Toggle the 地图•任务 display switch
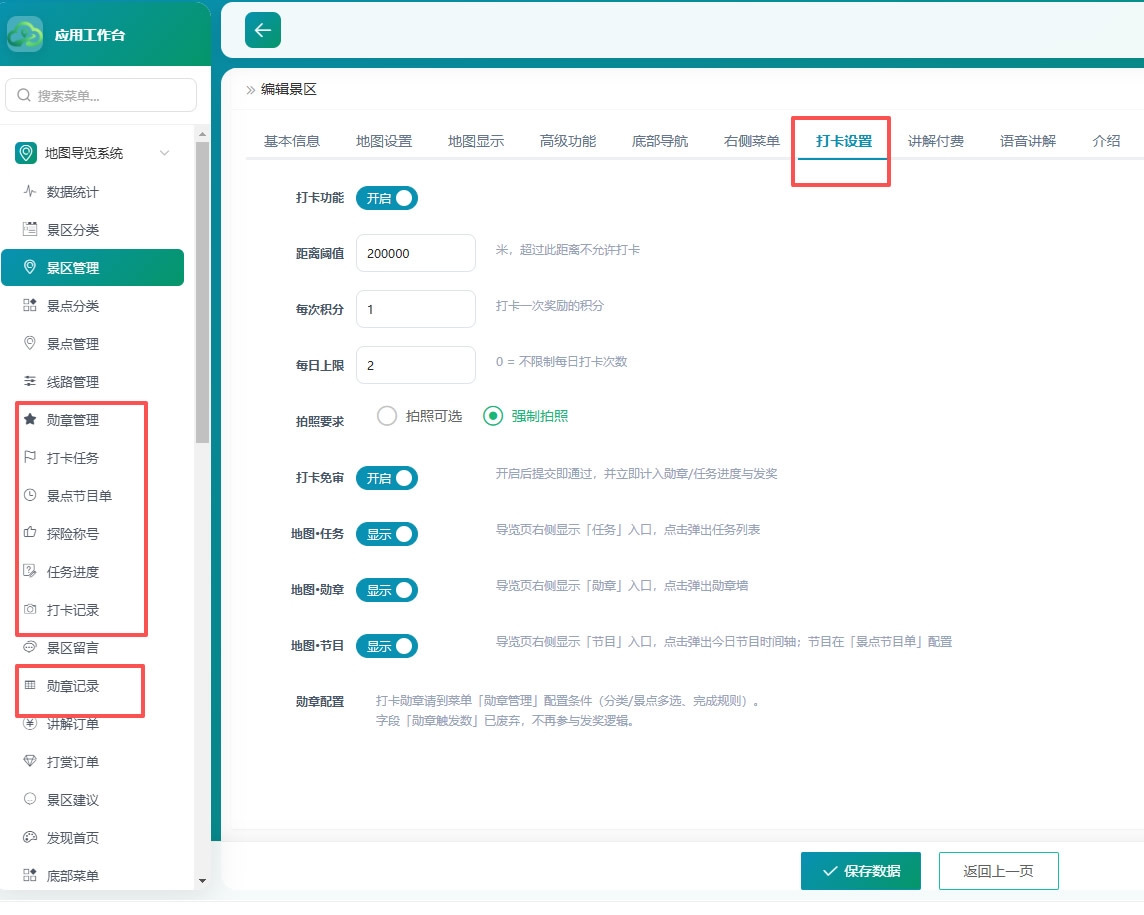The height and width of the screenshot is (915, 1144). click(x=387, y=534)
